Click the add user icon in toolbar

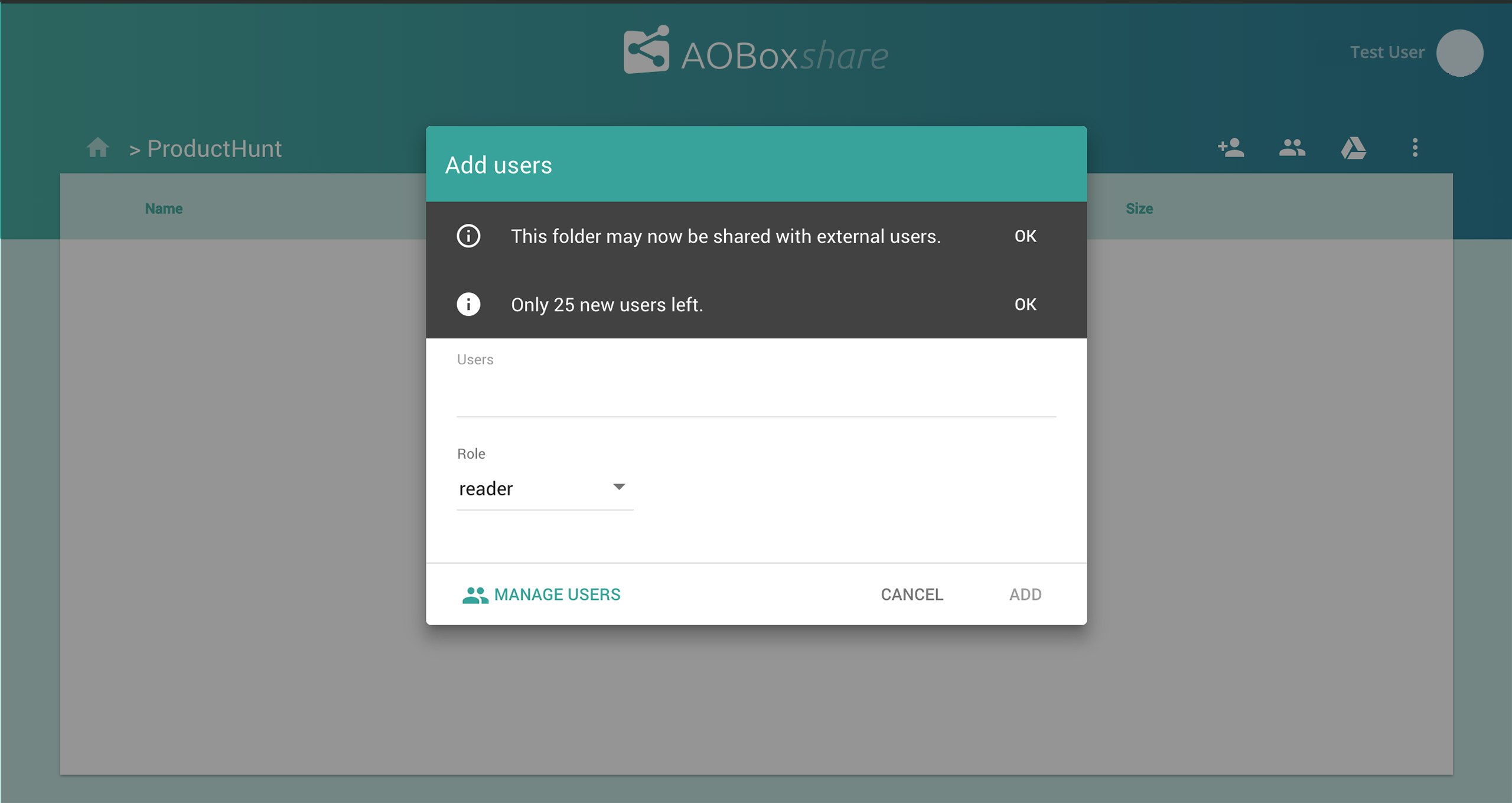(x=1231, y=148)
